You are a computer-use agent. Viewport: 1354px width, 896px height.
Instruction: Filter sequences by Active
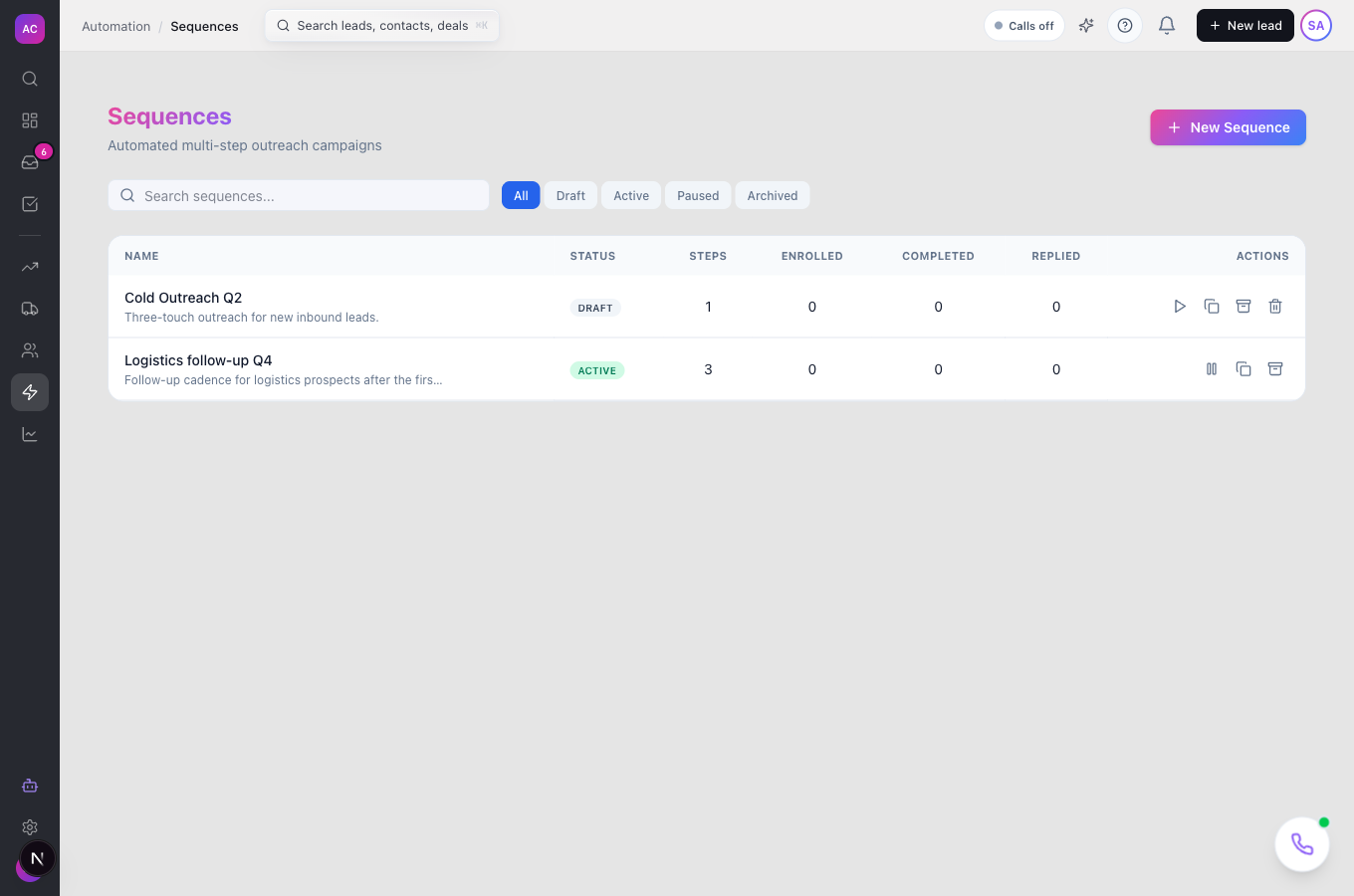631,195
